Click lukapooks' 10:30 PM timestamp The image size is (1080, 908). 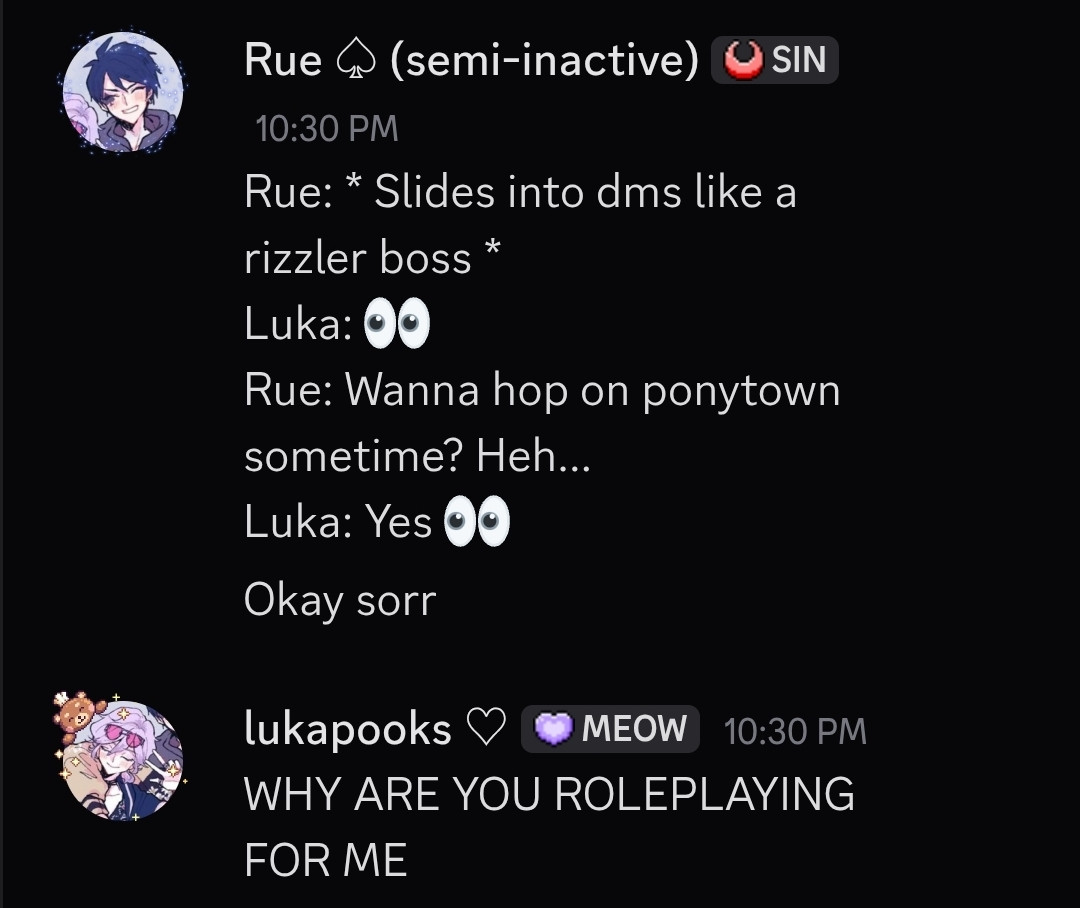[795, 731]
